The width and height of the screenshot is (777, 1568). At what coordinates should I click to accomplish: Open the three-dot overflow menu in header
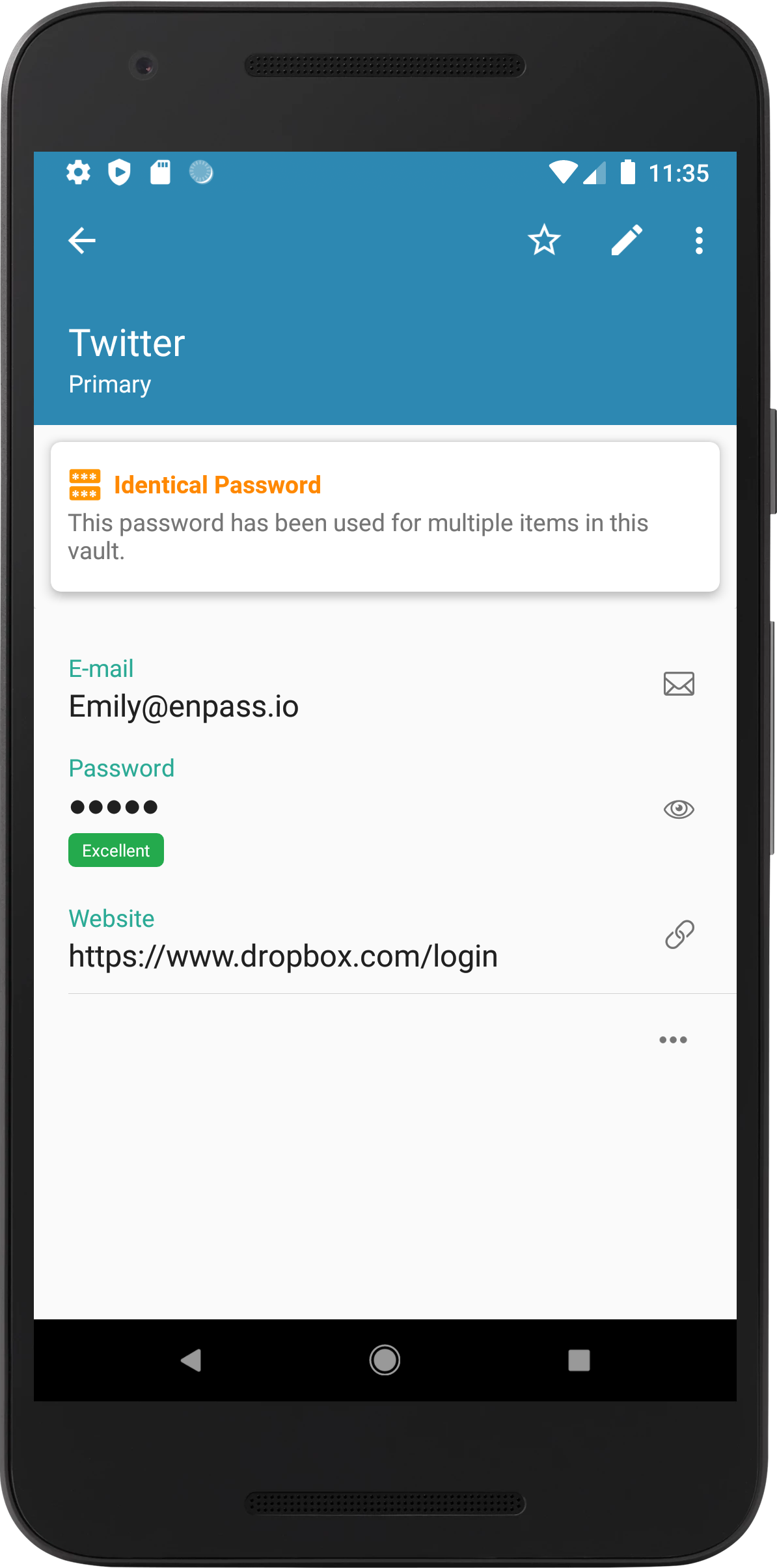pos(699,241)
